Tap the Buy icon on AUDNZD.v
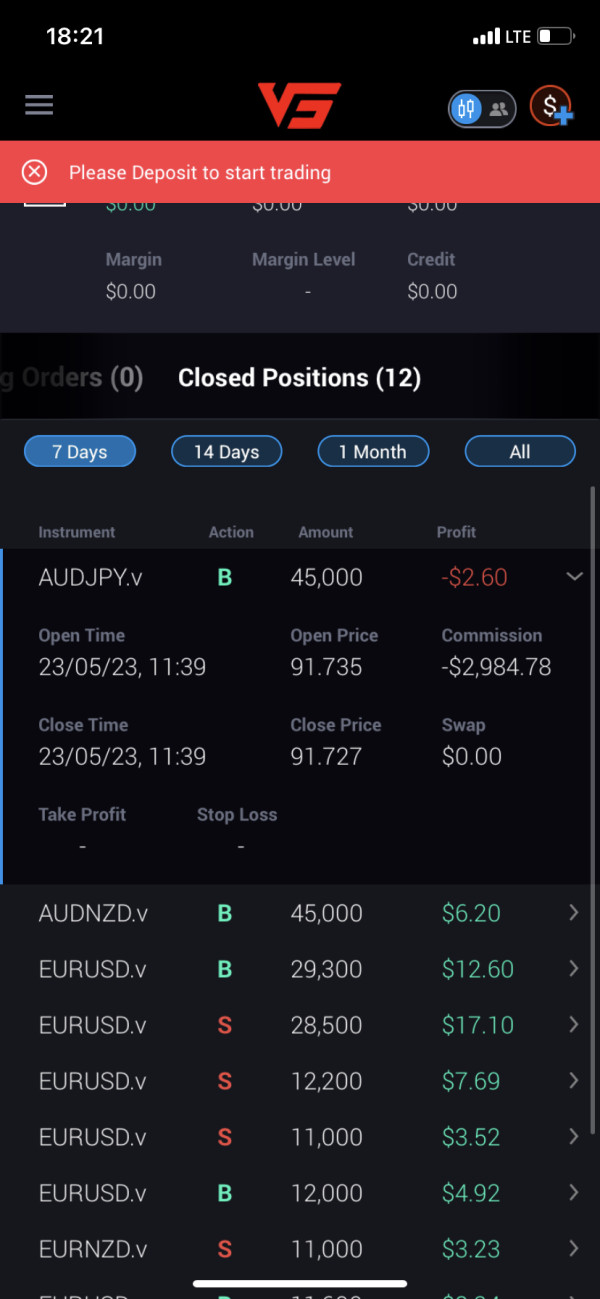This screenshot has height=1299, width=600. tap(225, 913)
